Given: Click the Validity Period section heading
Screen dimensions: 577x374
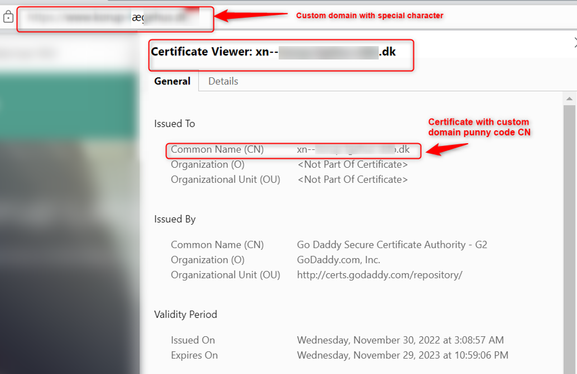Looking at the screenshot, I should pos(185,315).
